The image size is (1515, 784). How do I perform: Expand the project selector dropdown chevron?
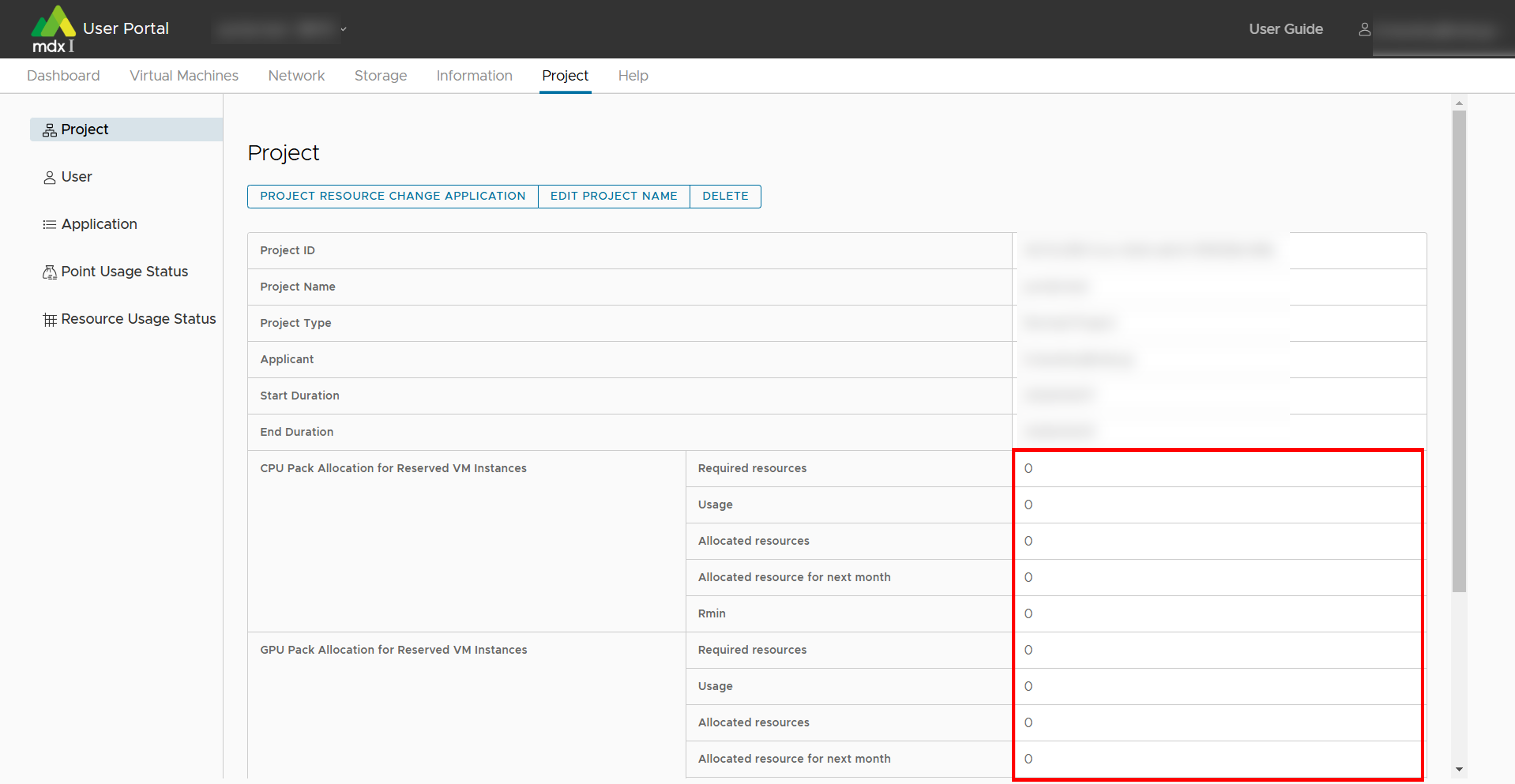pos(344,29)
